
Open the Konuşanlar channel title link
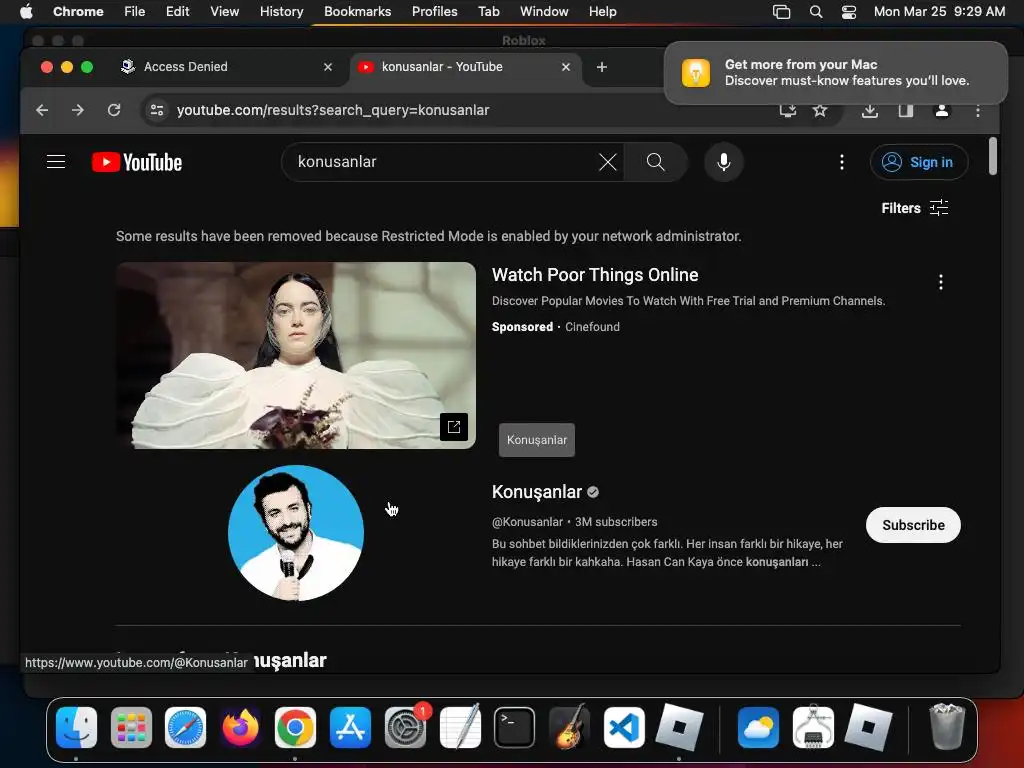[x=537, y=492]
